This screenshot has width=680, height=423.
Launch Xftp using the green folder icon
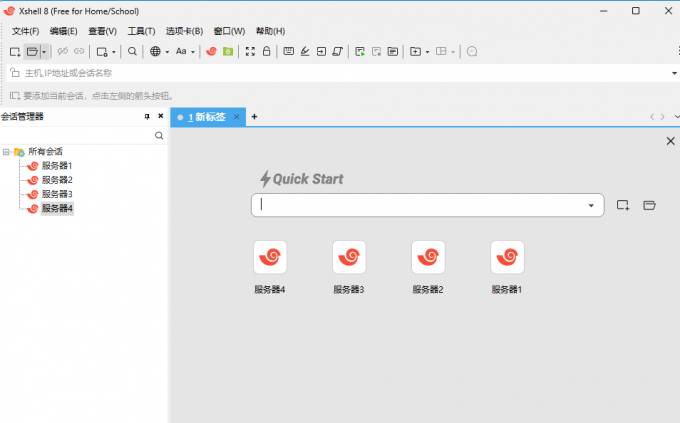click(228, 51)
